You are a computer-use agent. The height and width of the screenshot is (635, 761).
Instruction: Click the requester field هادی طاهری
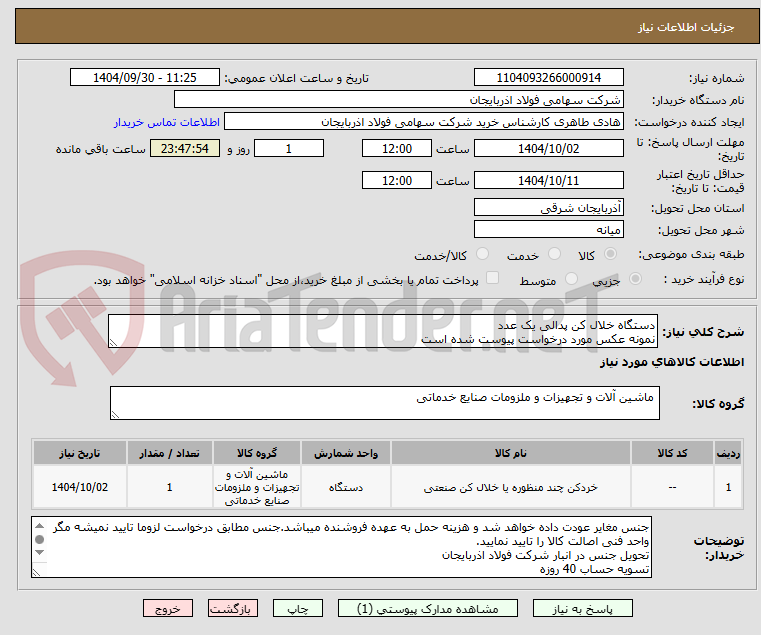pyautogui.click(x=424, y=121)
